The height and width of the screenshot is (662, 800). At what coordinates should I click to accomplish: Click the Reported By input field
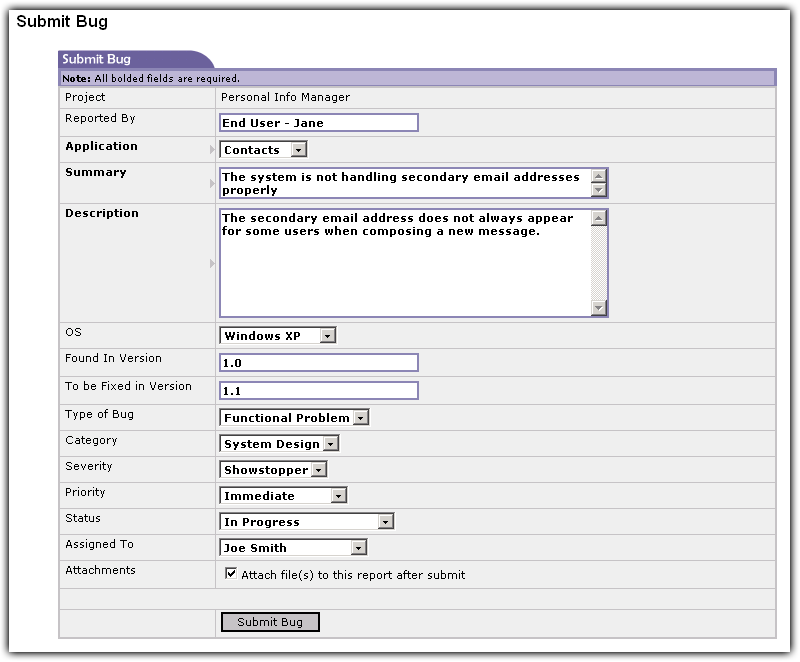tap(318, 123)
